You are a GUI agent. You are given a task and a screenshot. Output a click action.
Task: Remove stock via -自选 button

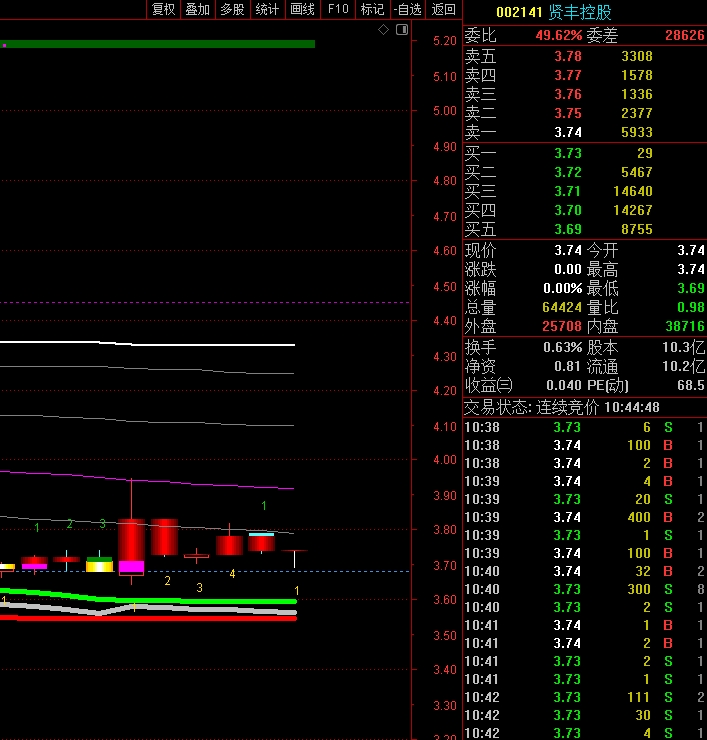coord(408,9)
